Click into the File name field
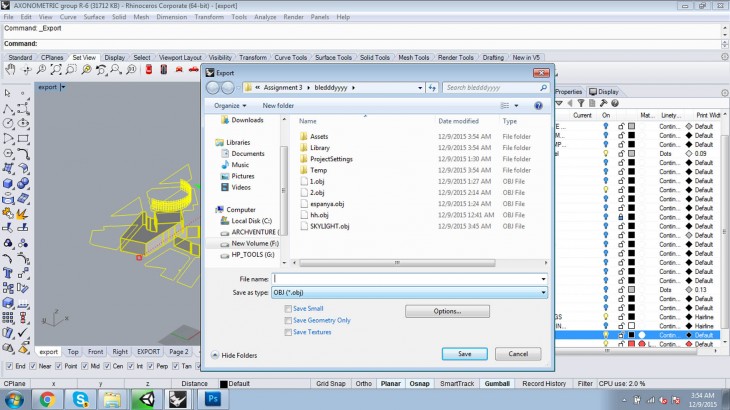The width and height of the screenshot is (730, 410). click(408, 278)
